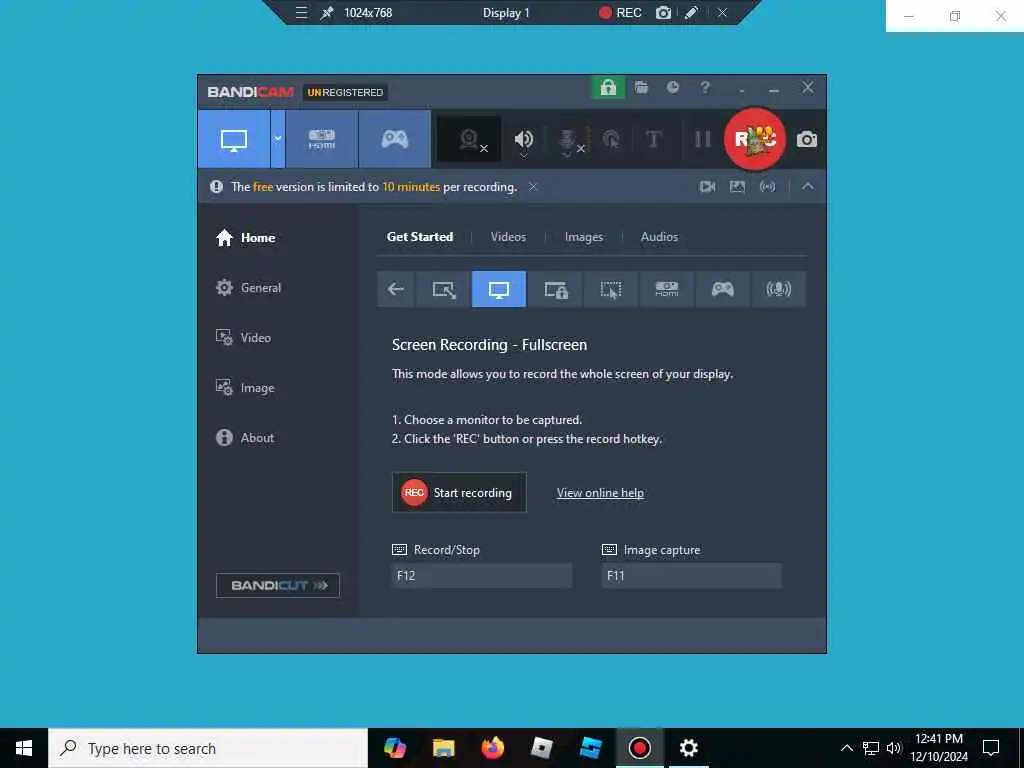Click the BANDICUT button
This screenshot has width=1024, height=768.
tap(278, 585)
